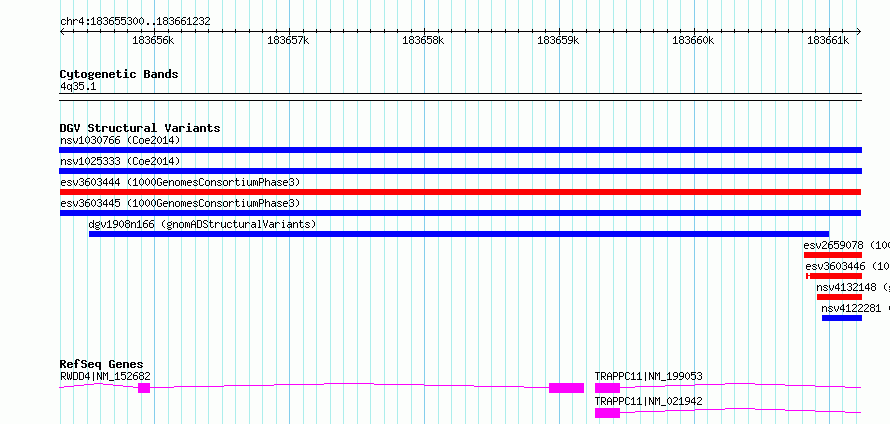890x424 pixels.
Task: Click the chr4:183655300..183661232 coordinates label
Action: click(x=135, y=22)
